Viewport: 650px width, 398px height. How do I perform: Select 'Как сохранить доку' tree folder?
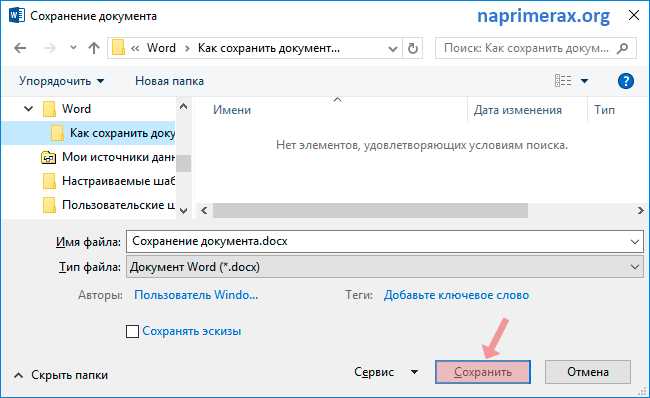click(x=122, y=133)
